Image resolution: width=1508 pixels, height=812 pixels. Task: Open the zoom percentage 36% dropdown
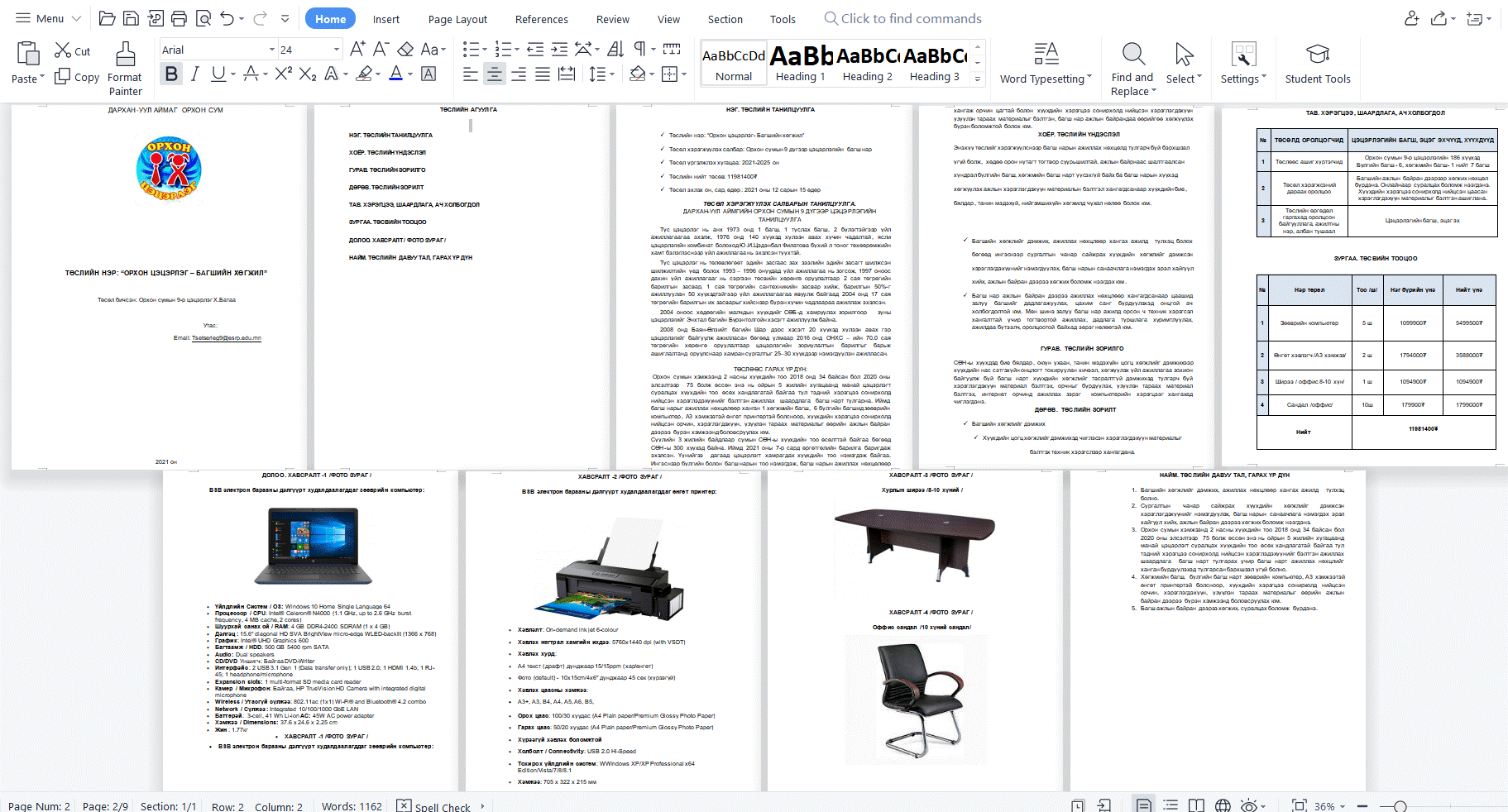click(1342, 806)
